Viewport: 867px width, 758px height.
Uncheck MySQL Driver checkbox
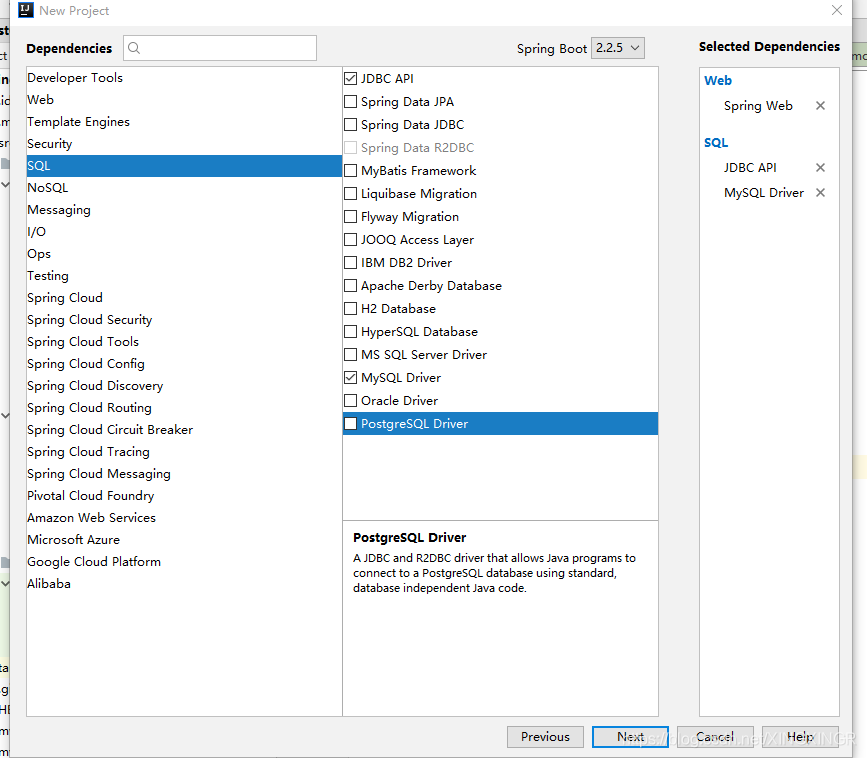pos(351,378)
